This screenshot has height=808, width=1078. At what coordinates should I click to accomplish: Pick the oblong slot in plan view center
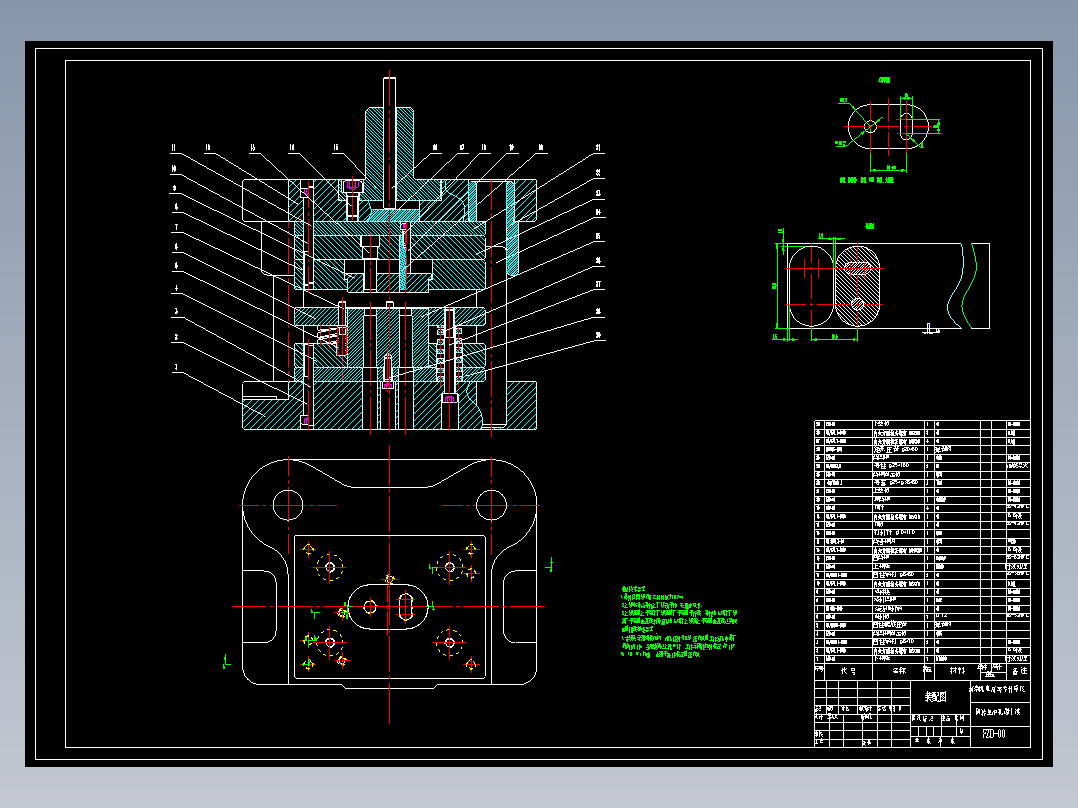[x=406, y=607]
